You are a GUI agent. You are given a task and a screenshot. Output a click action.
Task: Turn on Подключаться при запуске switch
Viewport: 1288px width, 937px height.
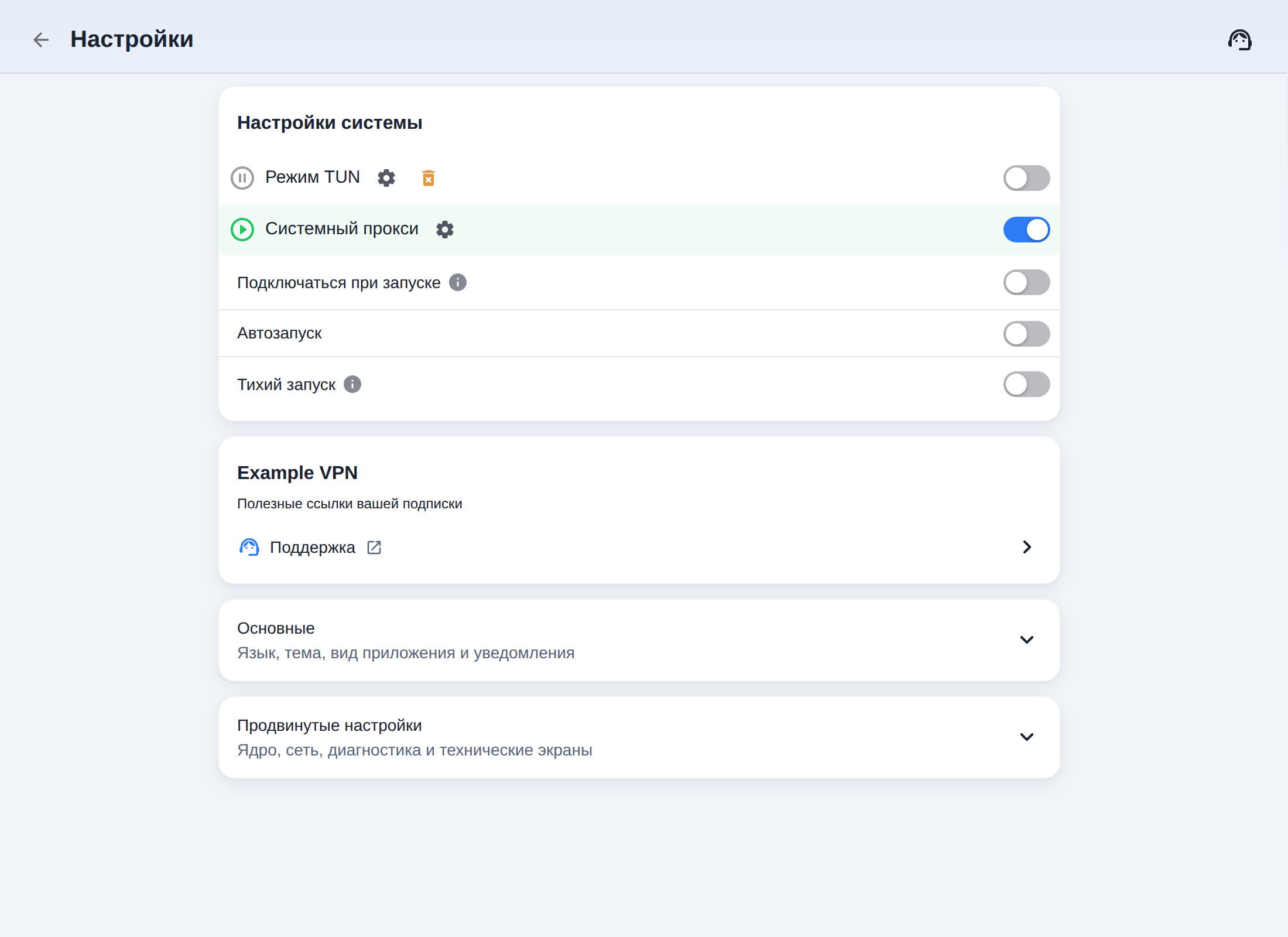tap(1026, 282)
